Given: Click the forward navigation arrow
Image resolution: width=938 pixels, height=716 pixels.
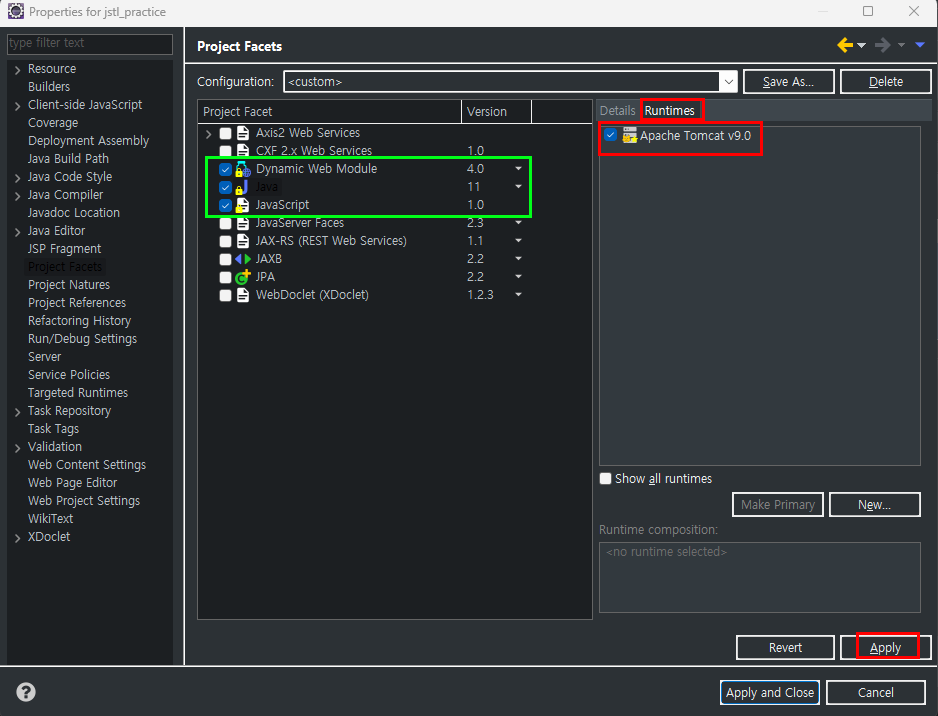Looking at the screenshot, I should click(x=882, y=45).
